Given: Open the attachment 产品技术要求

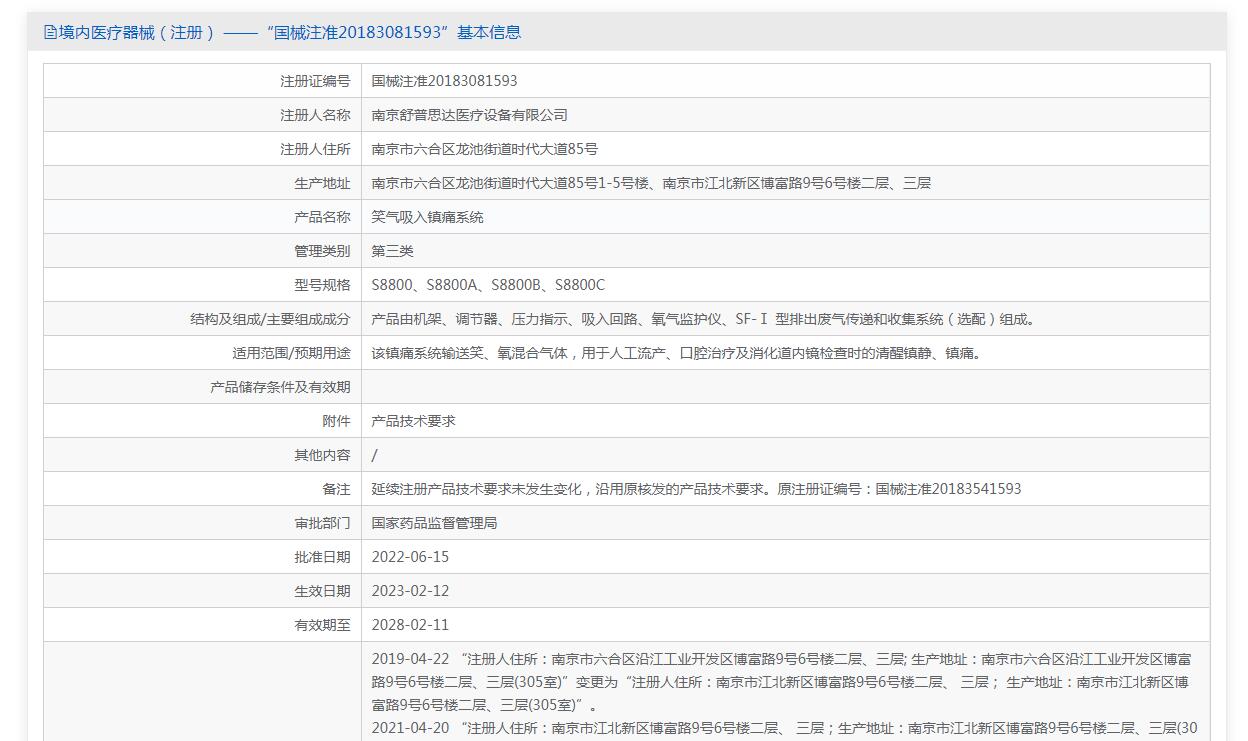Looking at the screenshot, I should click(x=413, y=421).
